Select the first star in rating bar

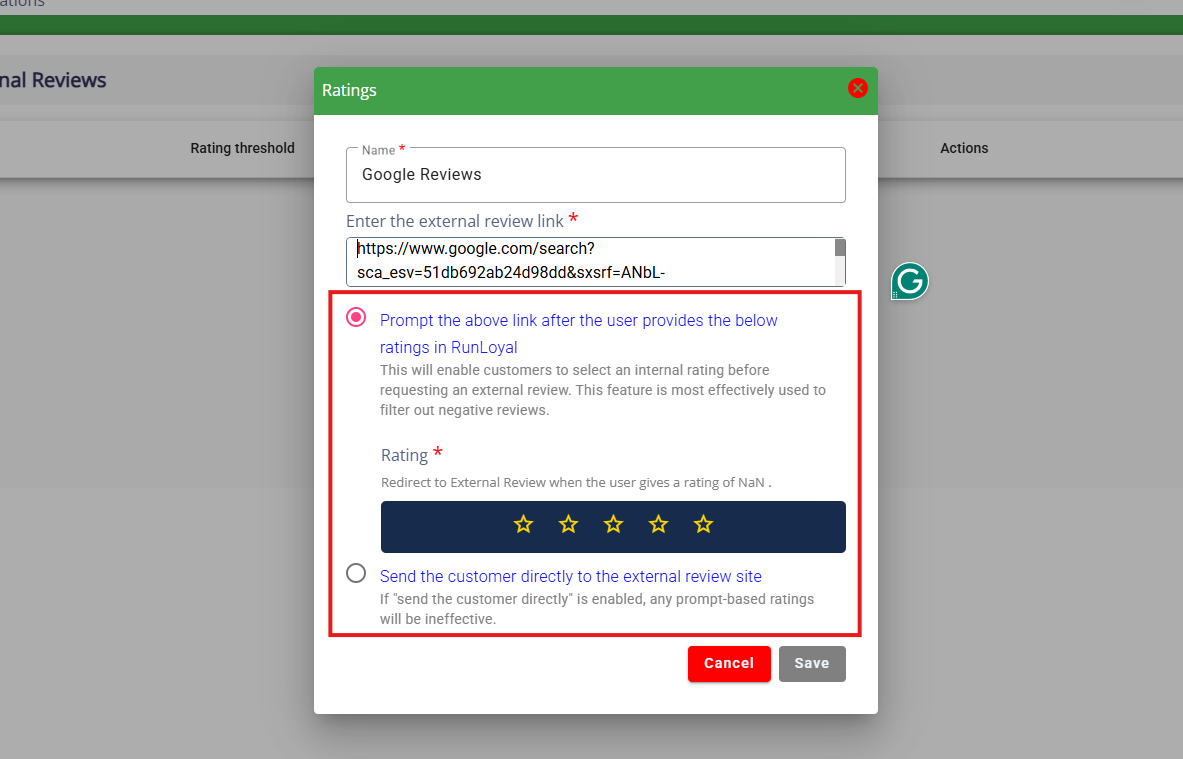tap(524, 524)
